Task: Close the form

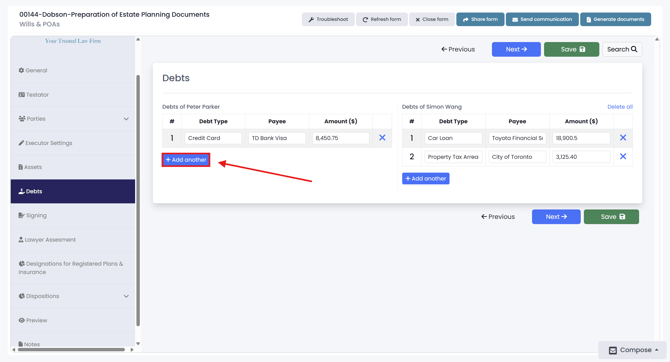Action: tap(432, 19)
